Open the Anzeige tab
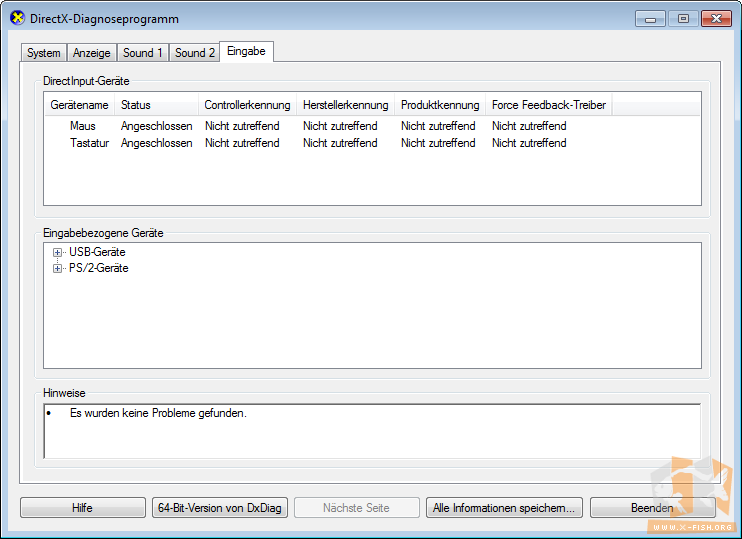This screenshot has height=539, width=742. pos(91,53)
